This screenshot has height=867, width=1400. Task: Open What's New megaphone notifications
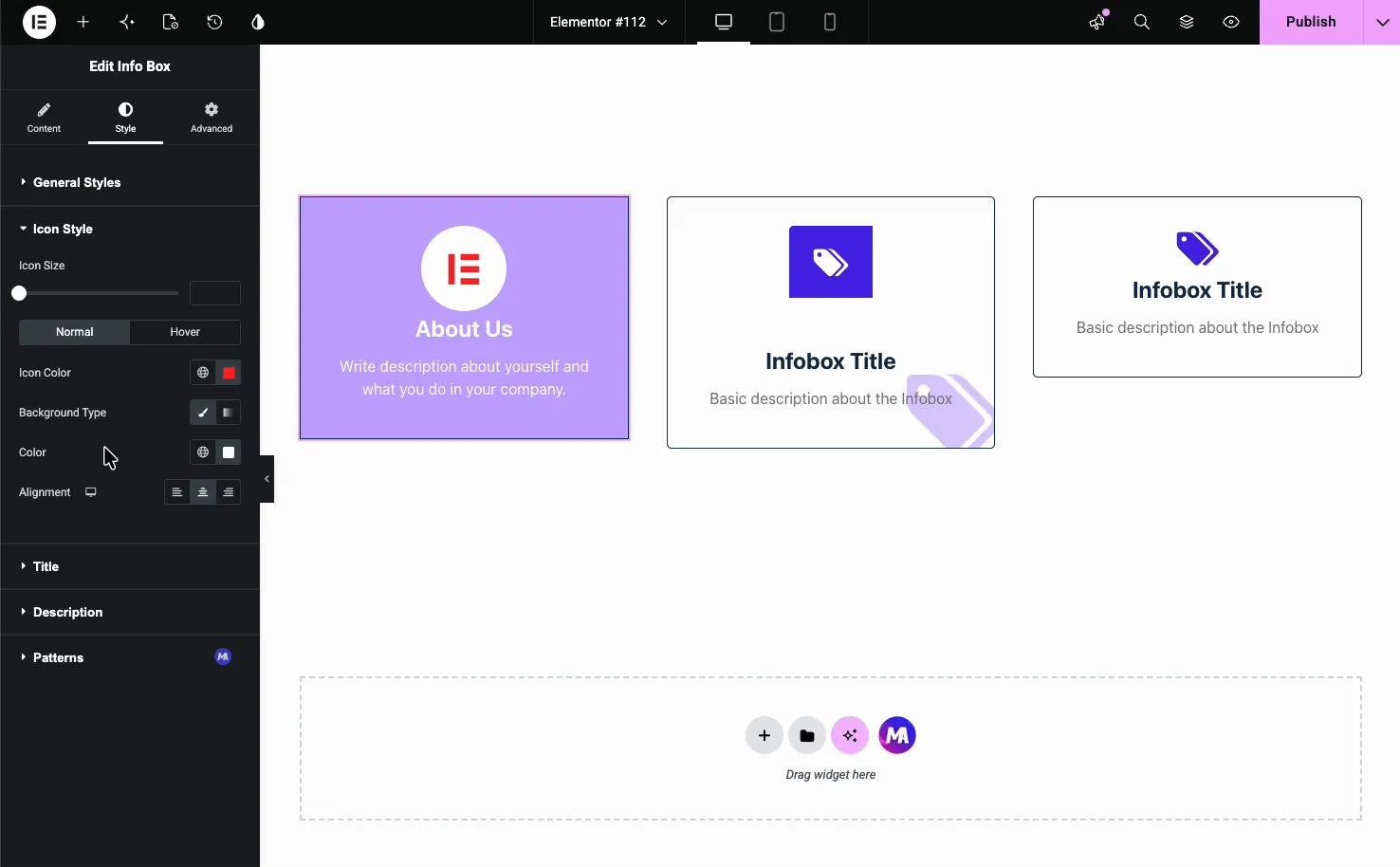[1097, 22]
